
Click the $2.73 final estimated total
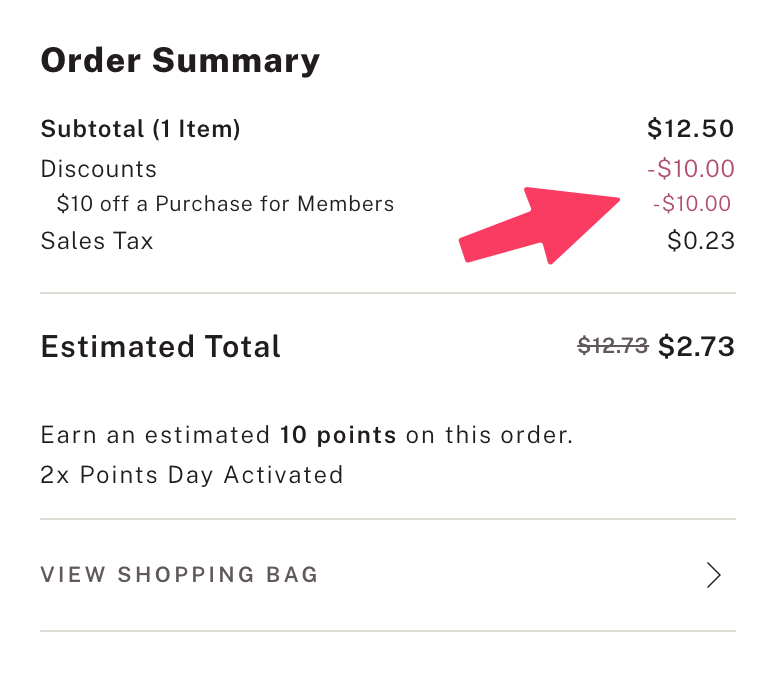coord(696,347)
